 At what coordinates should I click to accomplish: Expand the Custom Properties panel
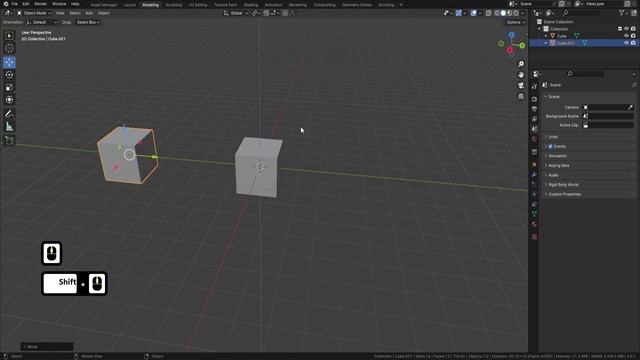pyautogui.click(x=589, y=194)
